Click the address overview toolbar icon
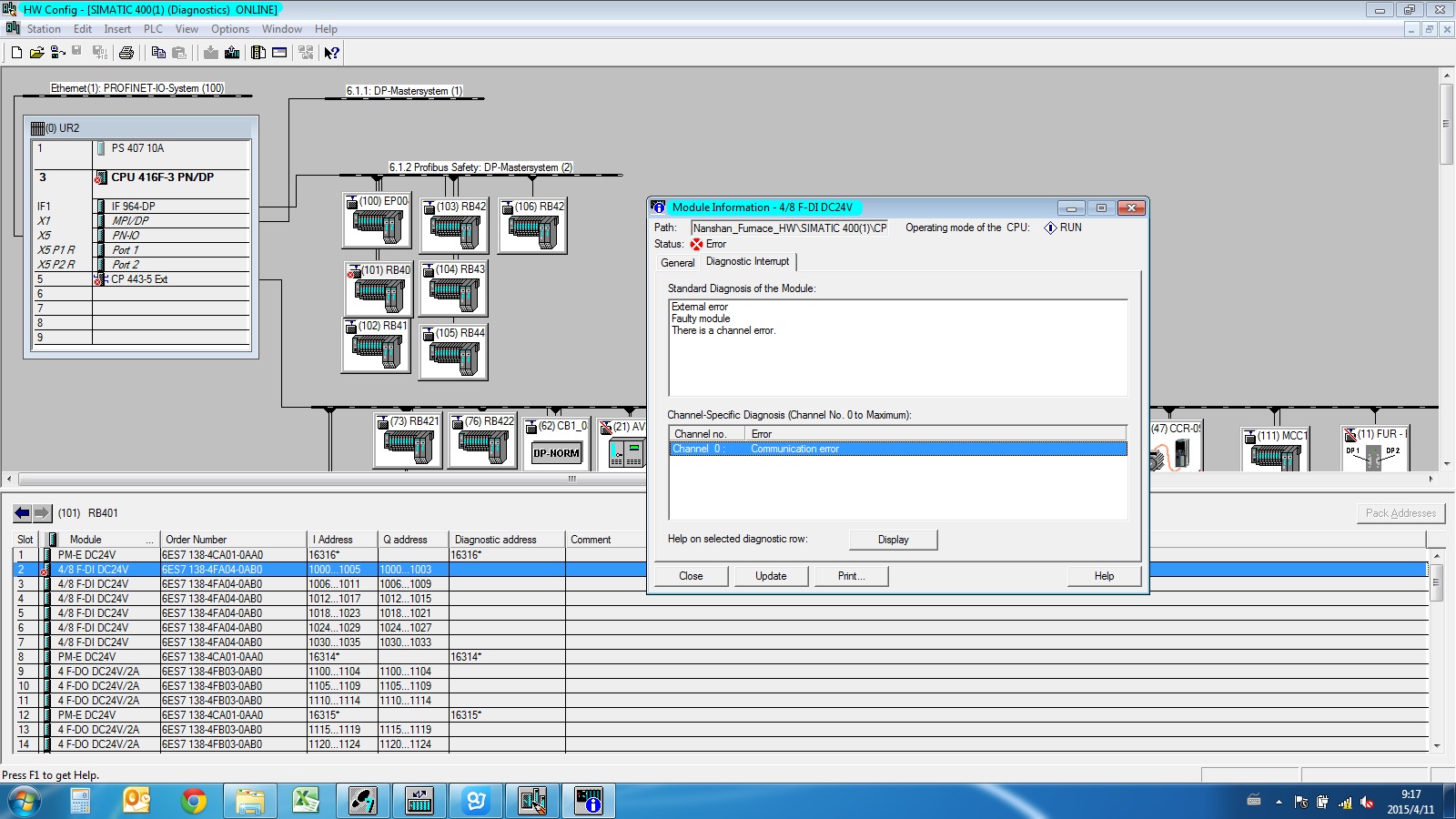 [279, 53]
